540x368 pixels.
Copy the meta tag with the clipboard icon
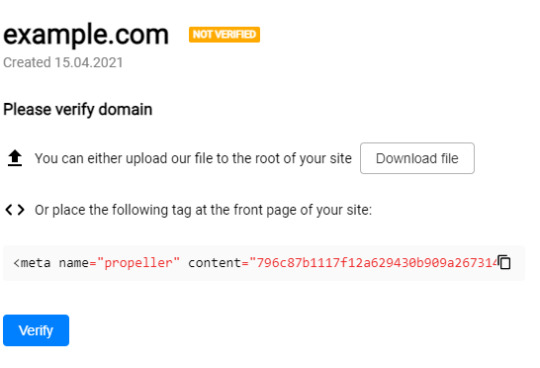[x=504, y=262]
